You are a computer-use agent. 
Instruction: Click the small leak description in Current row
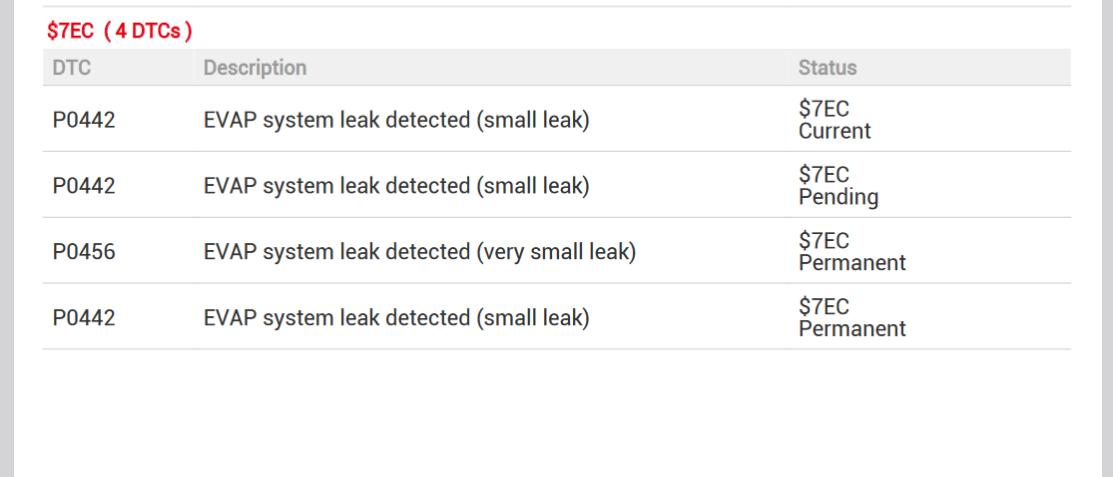click(x=396, y=120)
